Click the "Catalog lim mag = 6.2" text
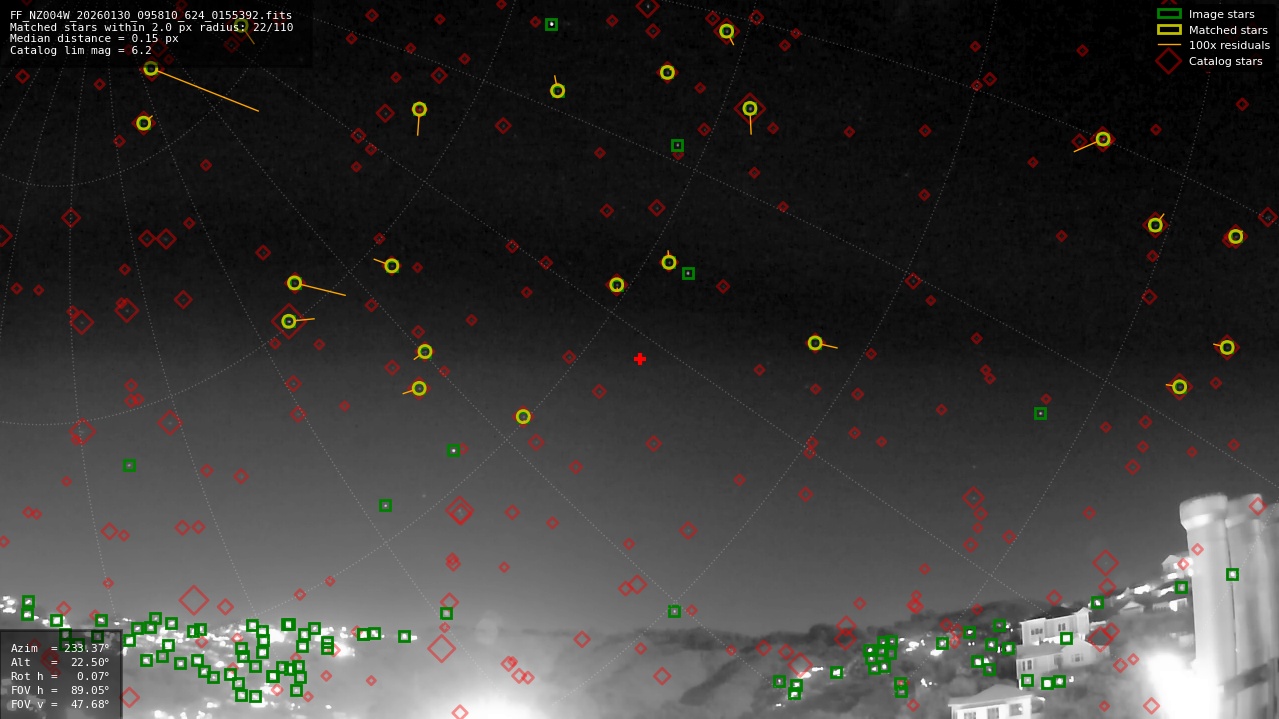The height and width of the screenshot is (719, 1279). 81,50
